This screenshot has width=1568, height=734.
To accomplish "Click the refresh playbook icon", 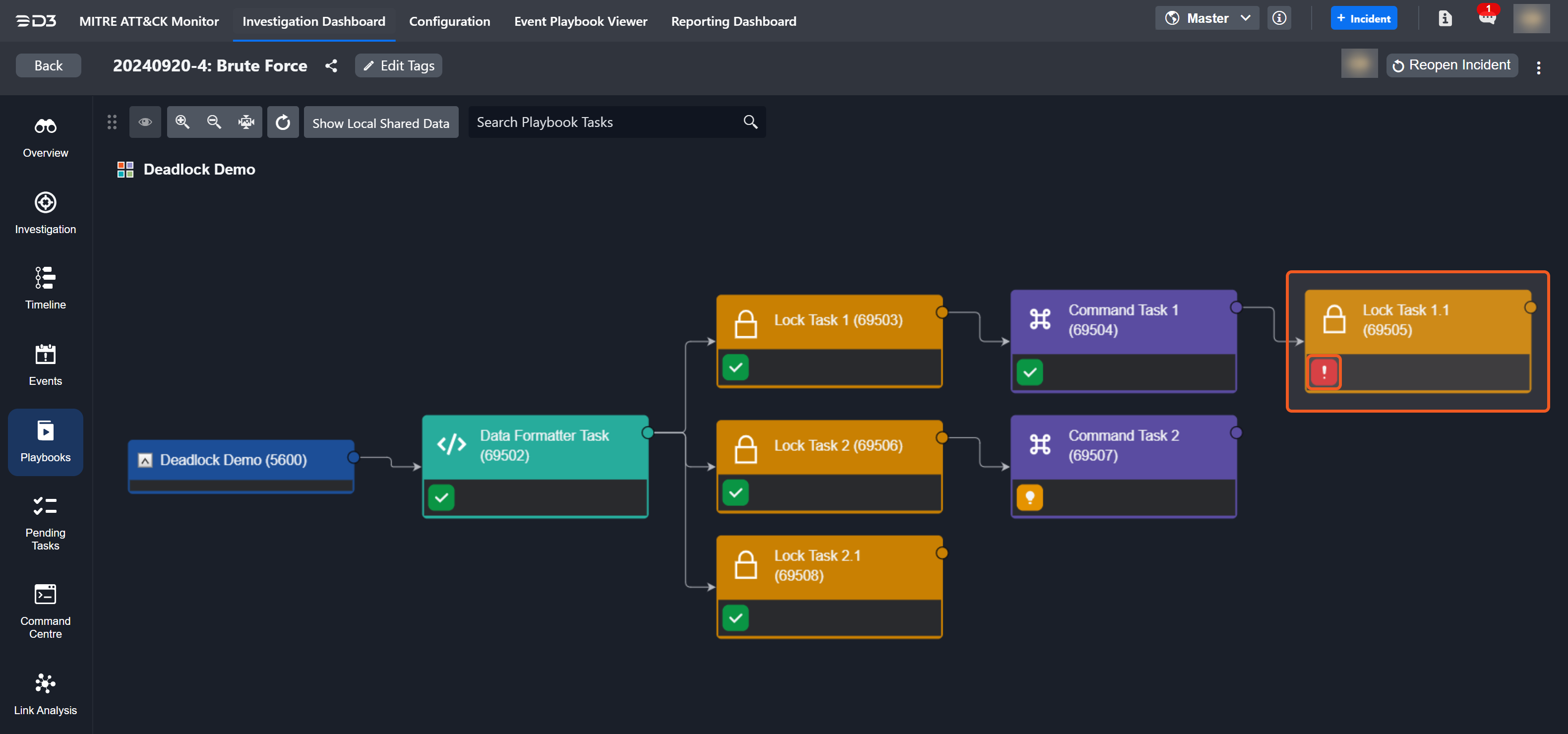I will coord(283,122).
